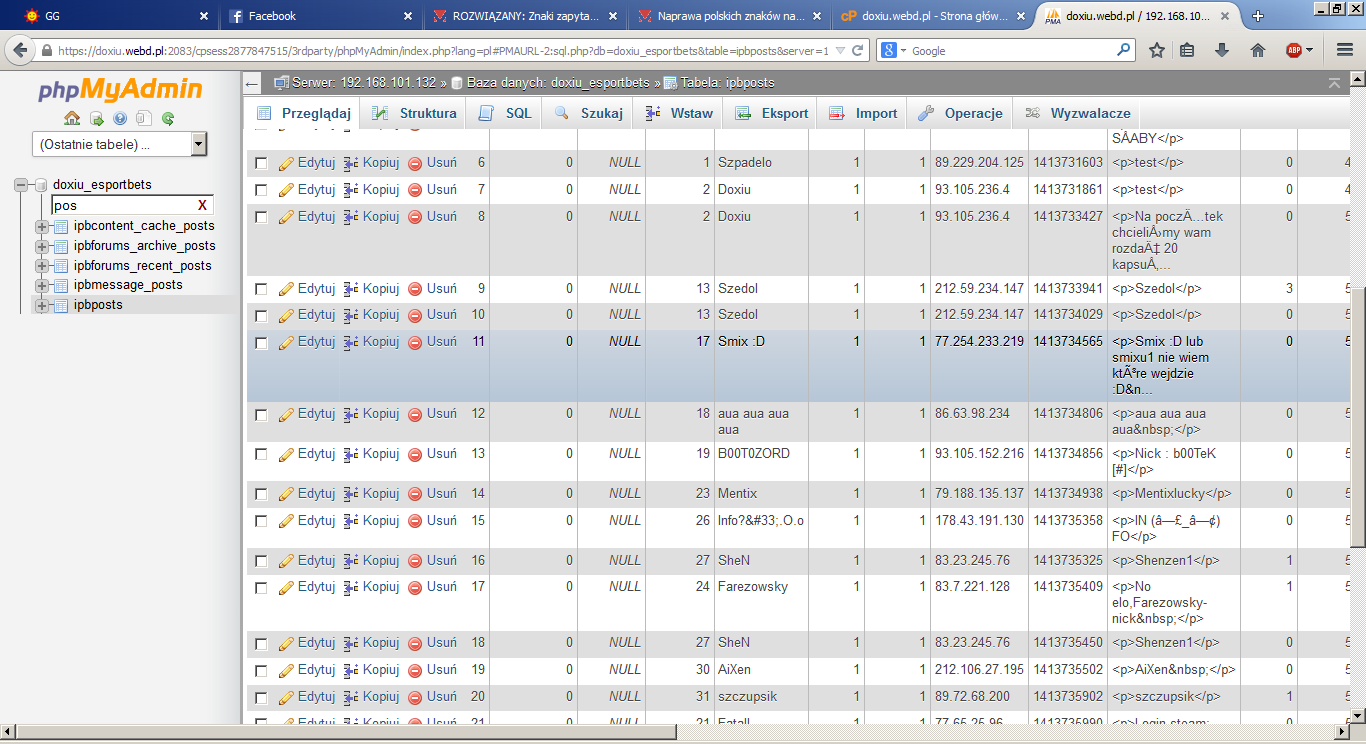This screenshot has width=1366, height=744.
Task: Clear table filter with red X
Action: click(202, 205)
